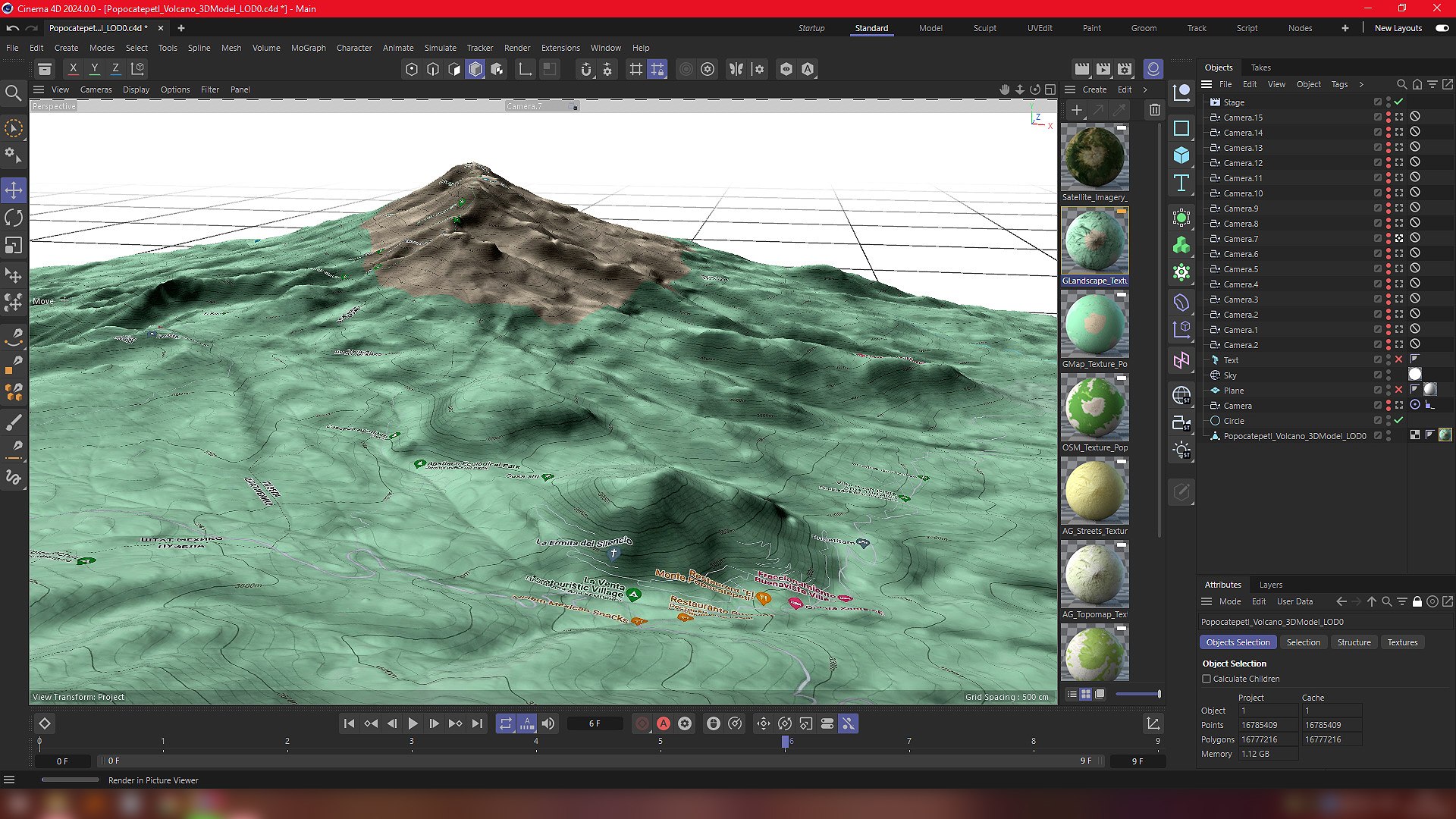Disable the Plane object red X
The image size is (1456, 819).
1399,390
